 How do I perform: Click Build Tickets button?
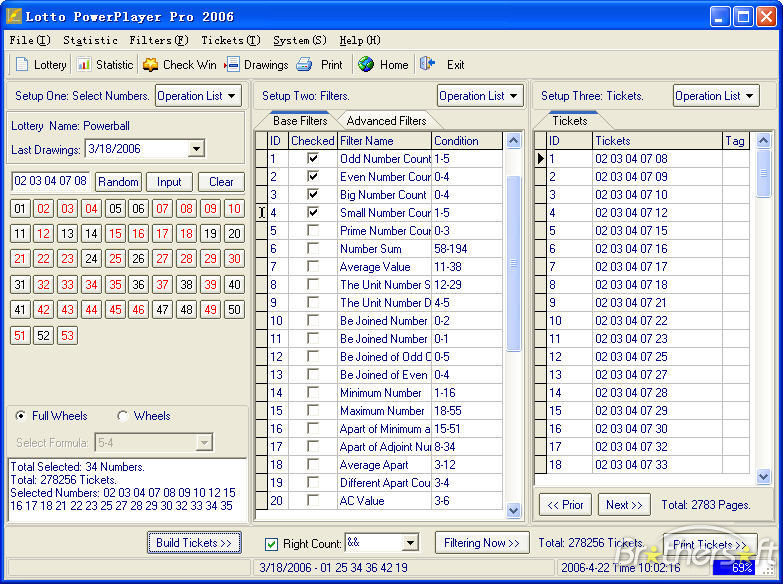click(194, 543)
